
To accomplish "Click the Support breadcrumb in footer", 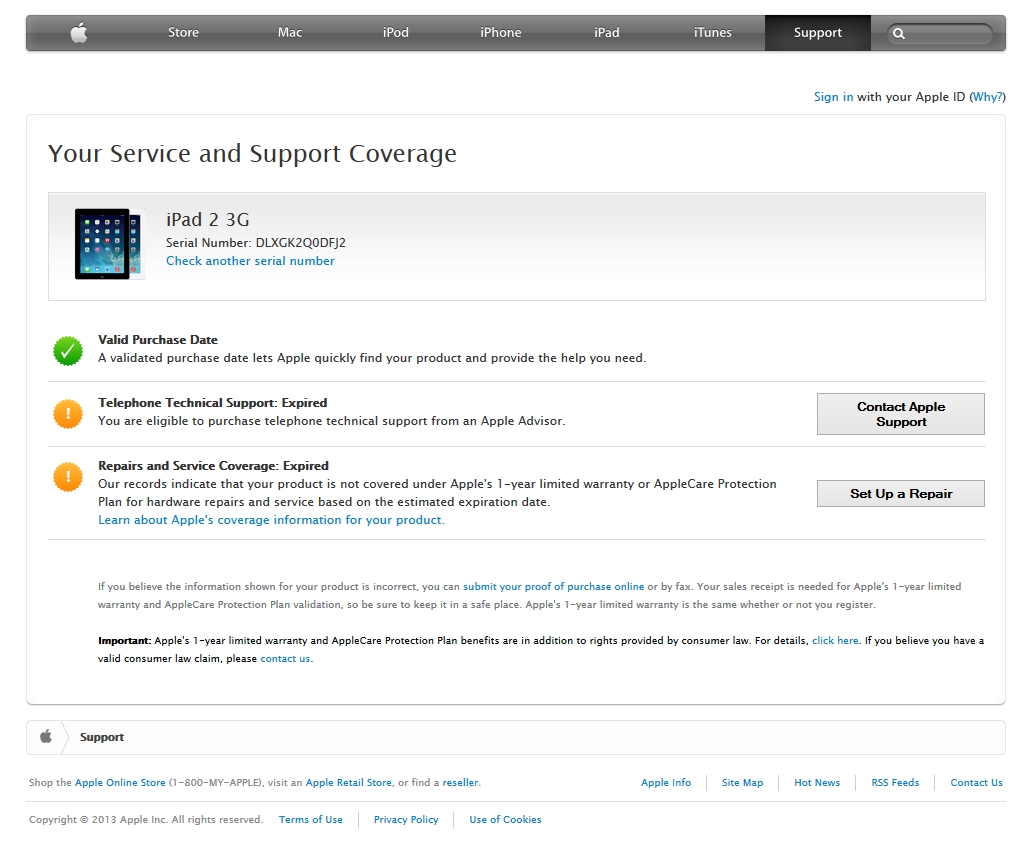I will pyautogui.click(x=102, y=737).
